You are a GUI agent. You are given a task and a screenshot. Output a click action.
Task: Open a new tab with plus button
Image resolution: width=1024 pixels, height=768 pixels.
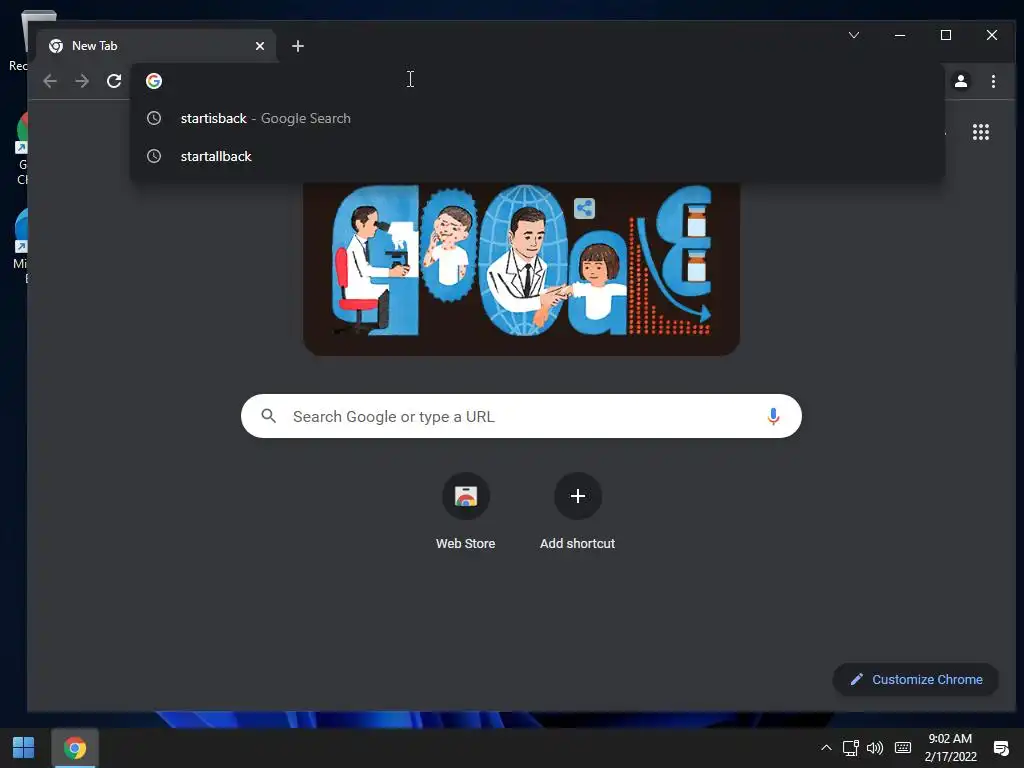[x=298, y=46]
